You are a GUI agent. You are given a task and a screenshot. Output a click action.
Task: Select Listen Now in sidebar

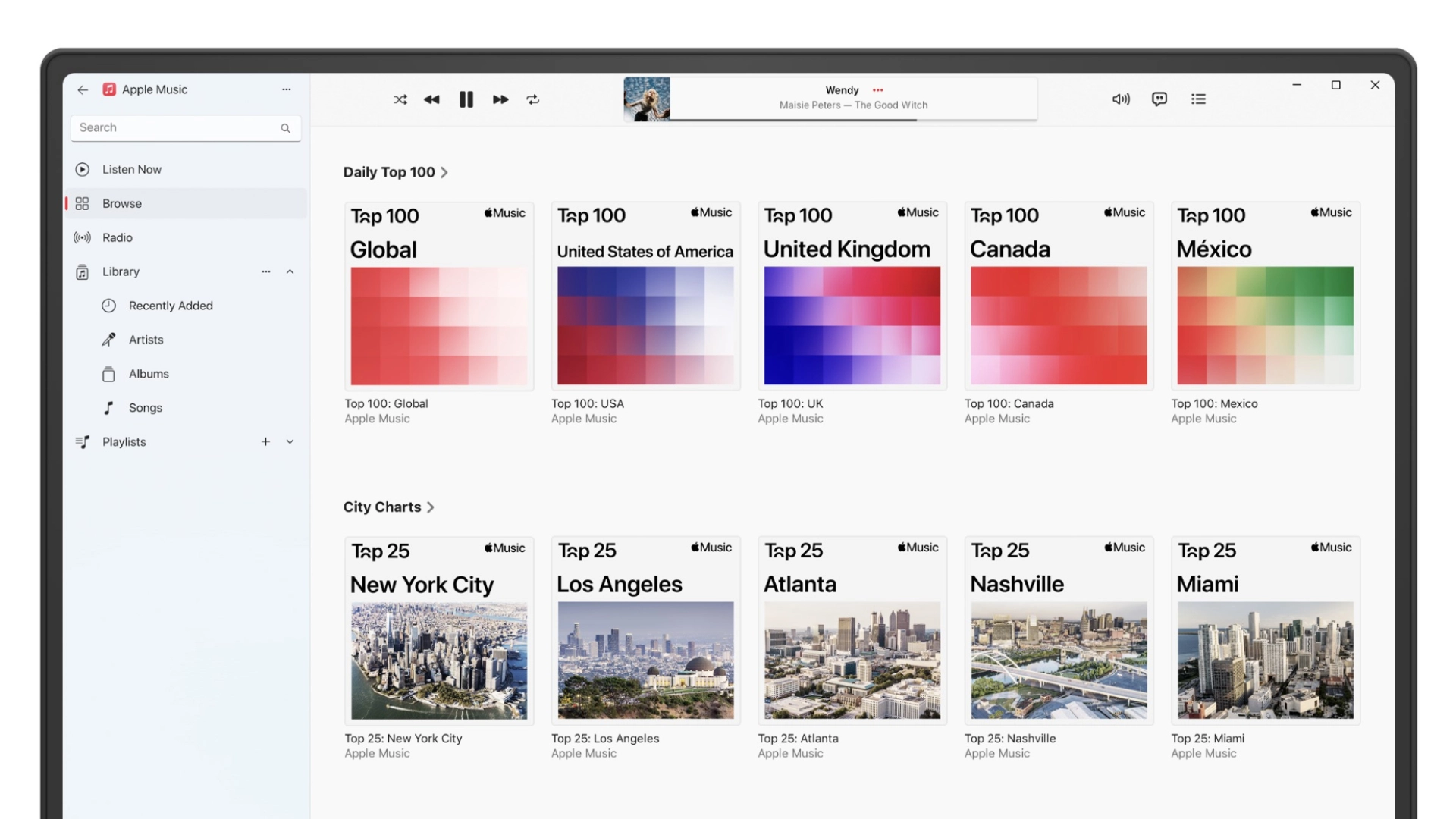tap(132, 169)
